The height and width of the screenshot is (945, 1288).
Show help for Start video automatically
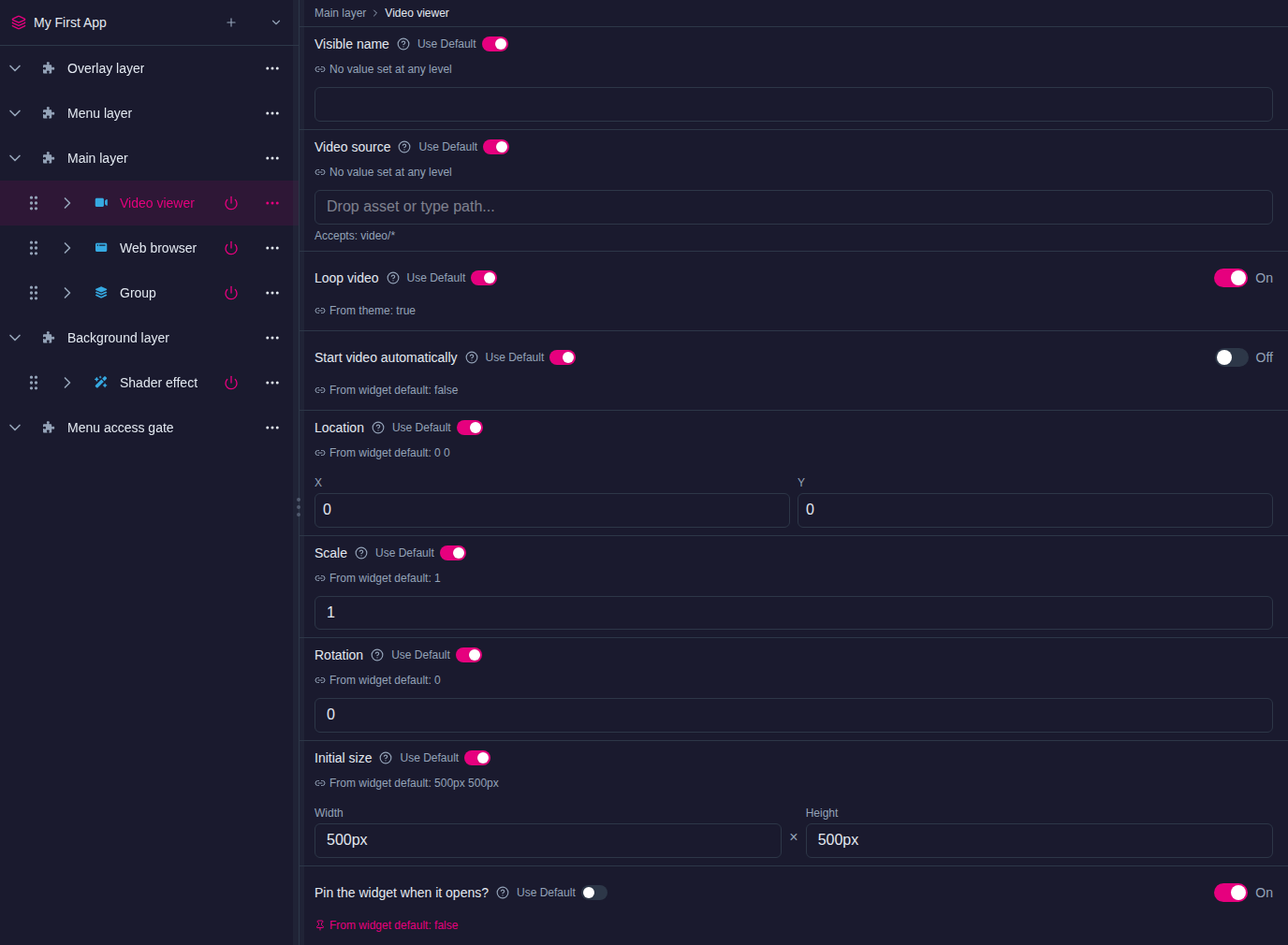click(472, 357)
